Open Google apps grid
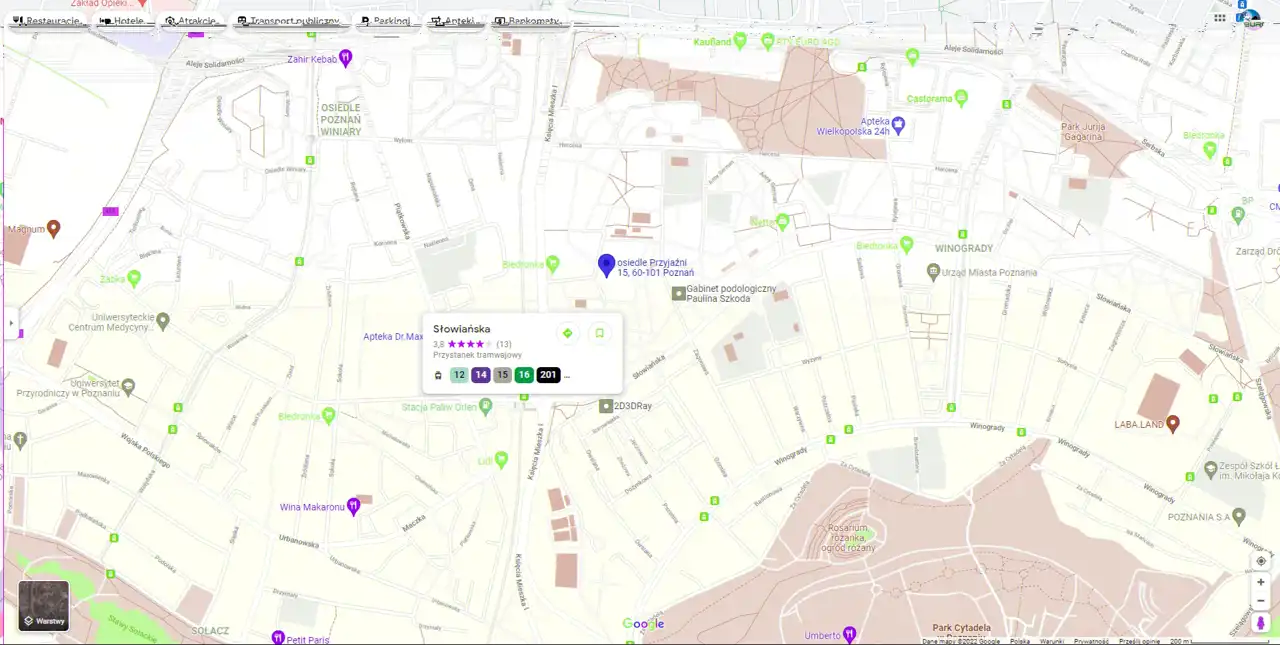Image resolution: width=1280 pixels, height=645 pixels. coord(1220,17)
